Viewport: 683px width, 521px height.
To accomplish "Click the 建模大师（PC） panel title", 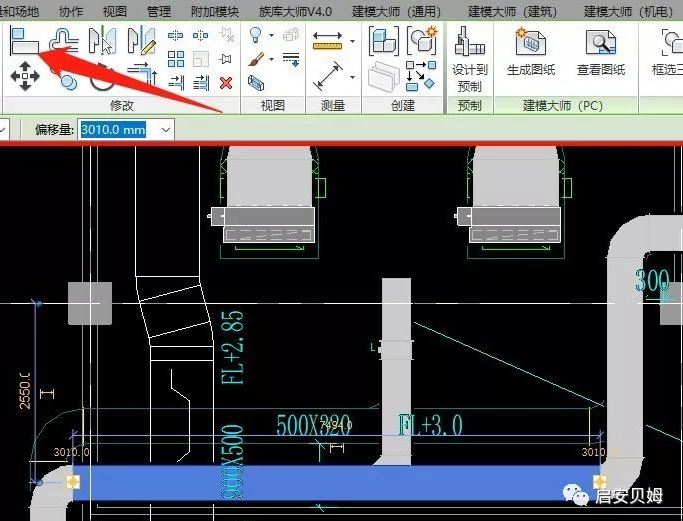I will tap(563, 106).
